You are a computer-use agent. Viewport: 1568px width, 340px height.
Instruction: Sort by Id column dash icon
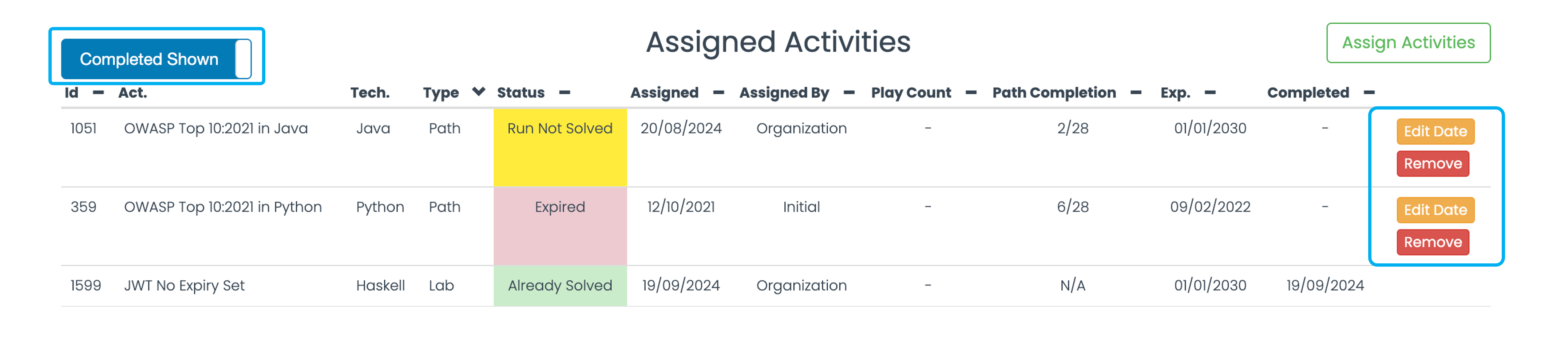[98, 93]
